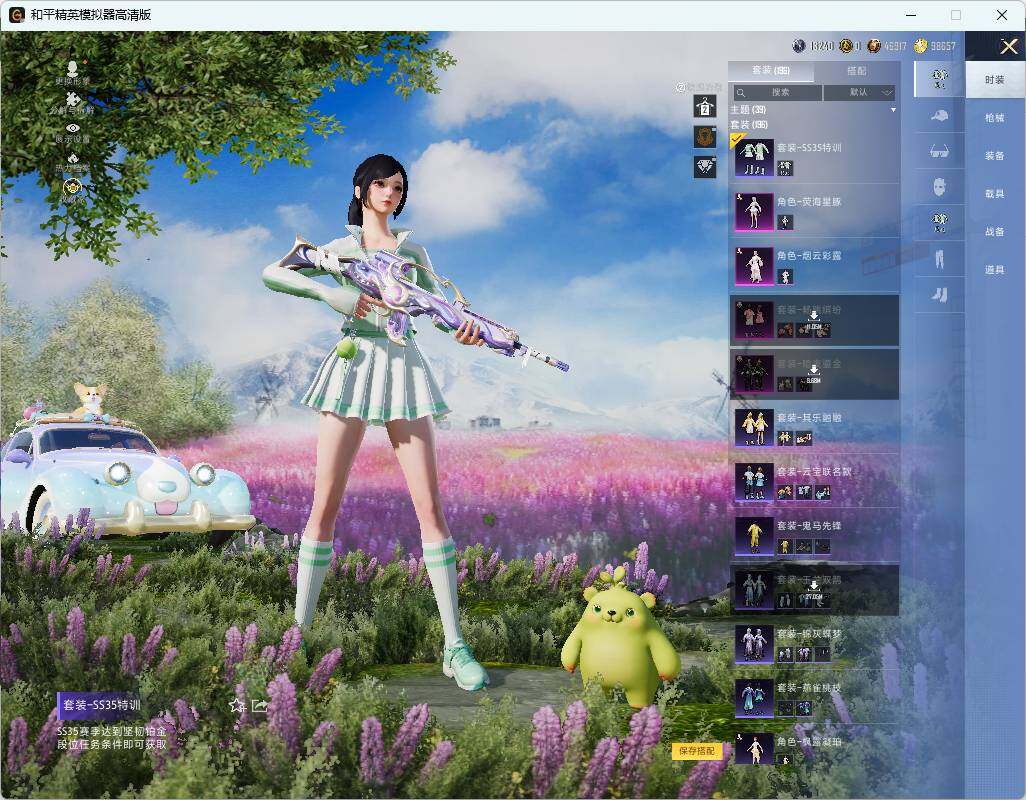
Task: Minimize the emulator window
Action: point(911,15)
